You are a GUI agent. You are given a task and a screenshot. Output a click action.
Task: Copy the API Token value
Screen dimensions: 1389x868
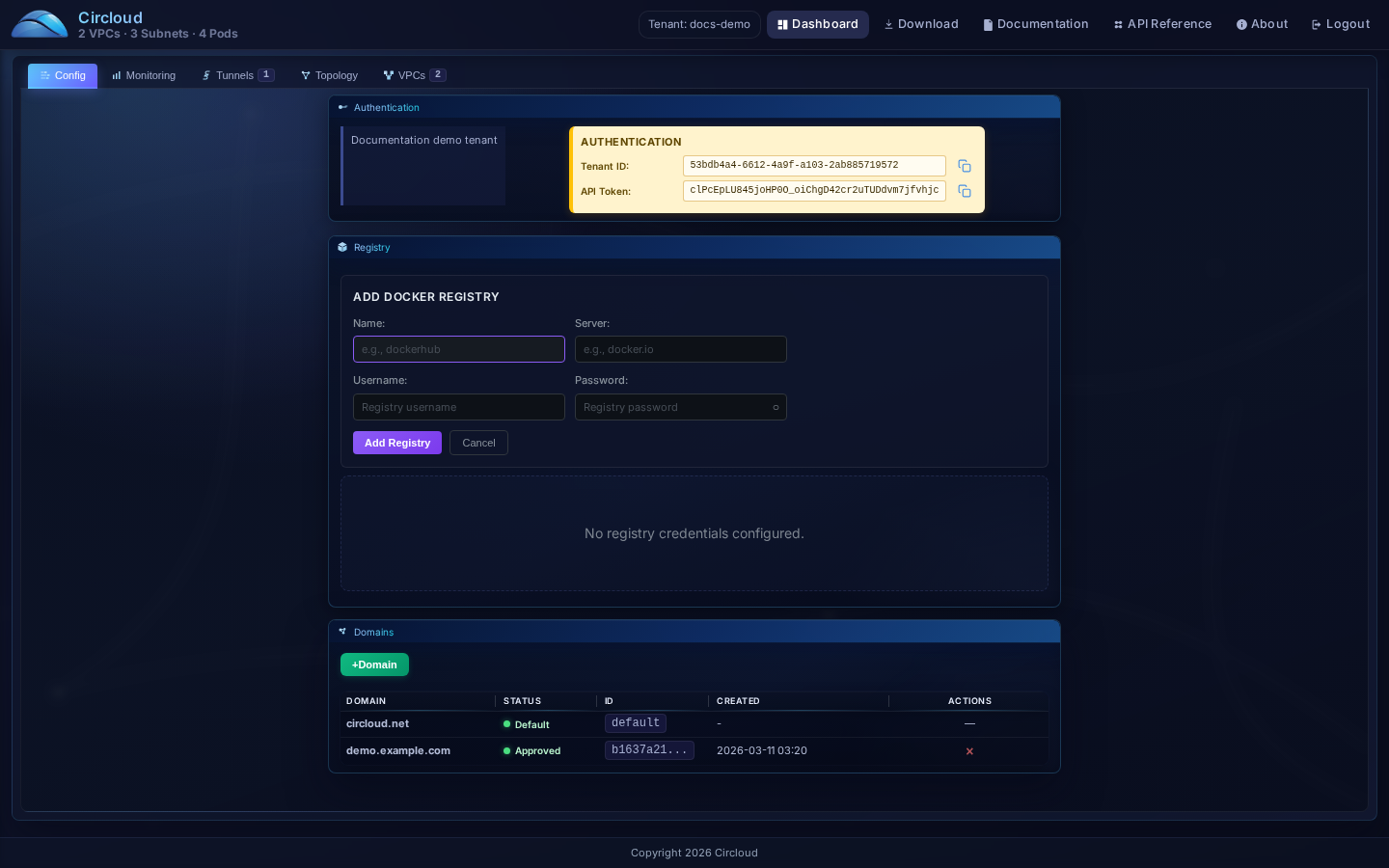coord(965,191)
